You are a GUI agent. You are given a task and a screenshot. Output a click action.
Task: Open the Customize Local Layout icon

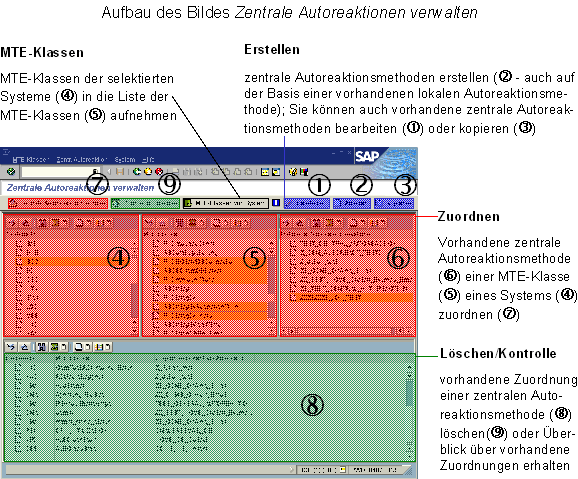point(304,172)
